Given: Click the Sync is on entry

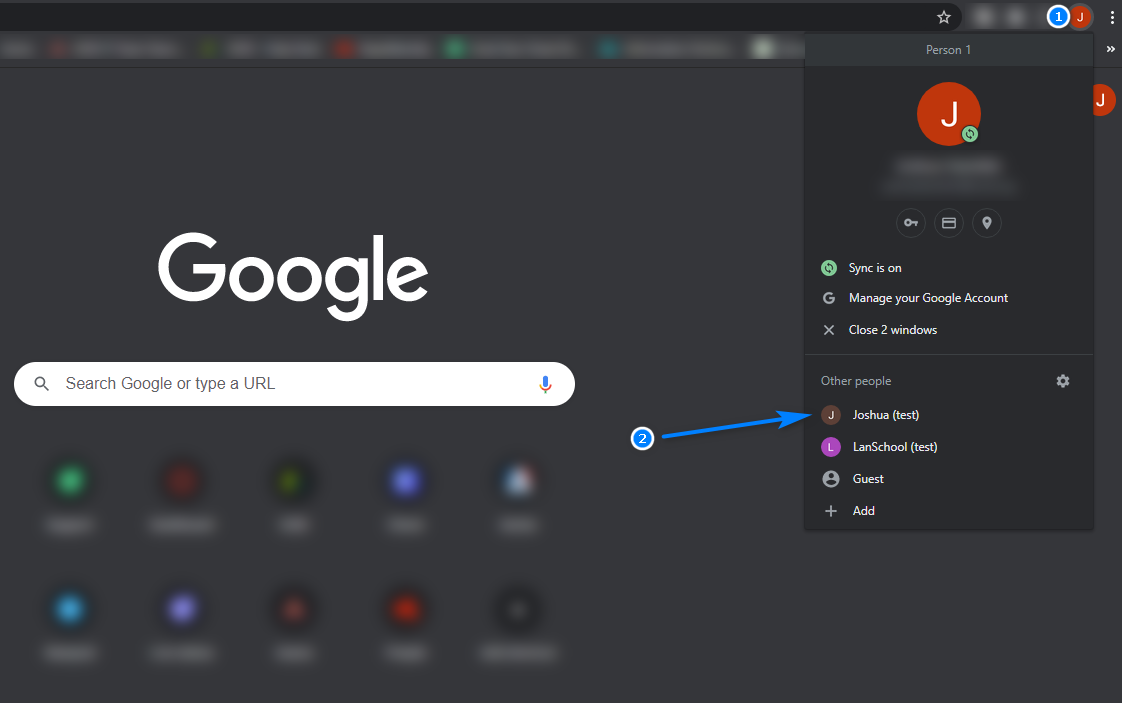Looking at the screenshot, I should point(872,267).
